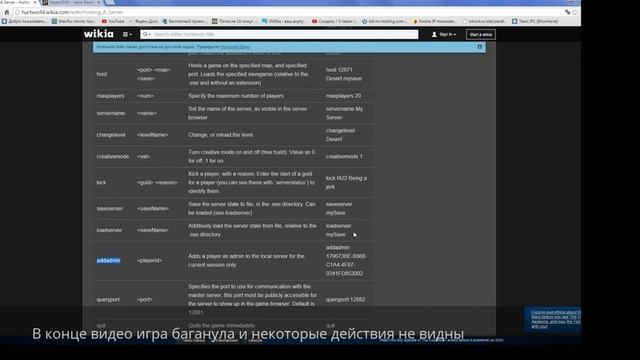This screenshot has width=640, height=360.
Task: Open the Hurtworld Вики link in the banner
Action: pyautogui.click(x=235, y=47)
